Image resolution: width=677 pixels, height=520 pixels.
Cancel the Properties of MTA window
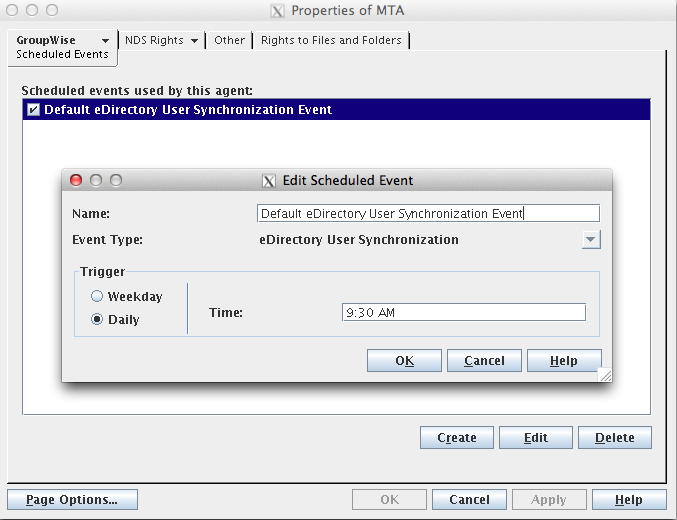[x=469, y=500]
